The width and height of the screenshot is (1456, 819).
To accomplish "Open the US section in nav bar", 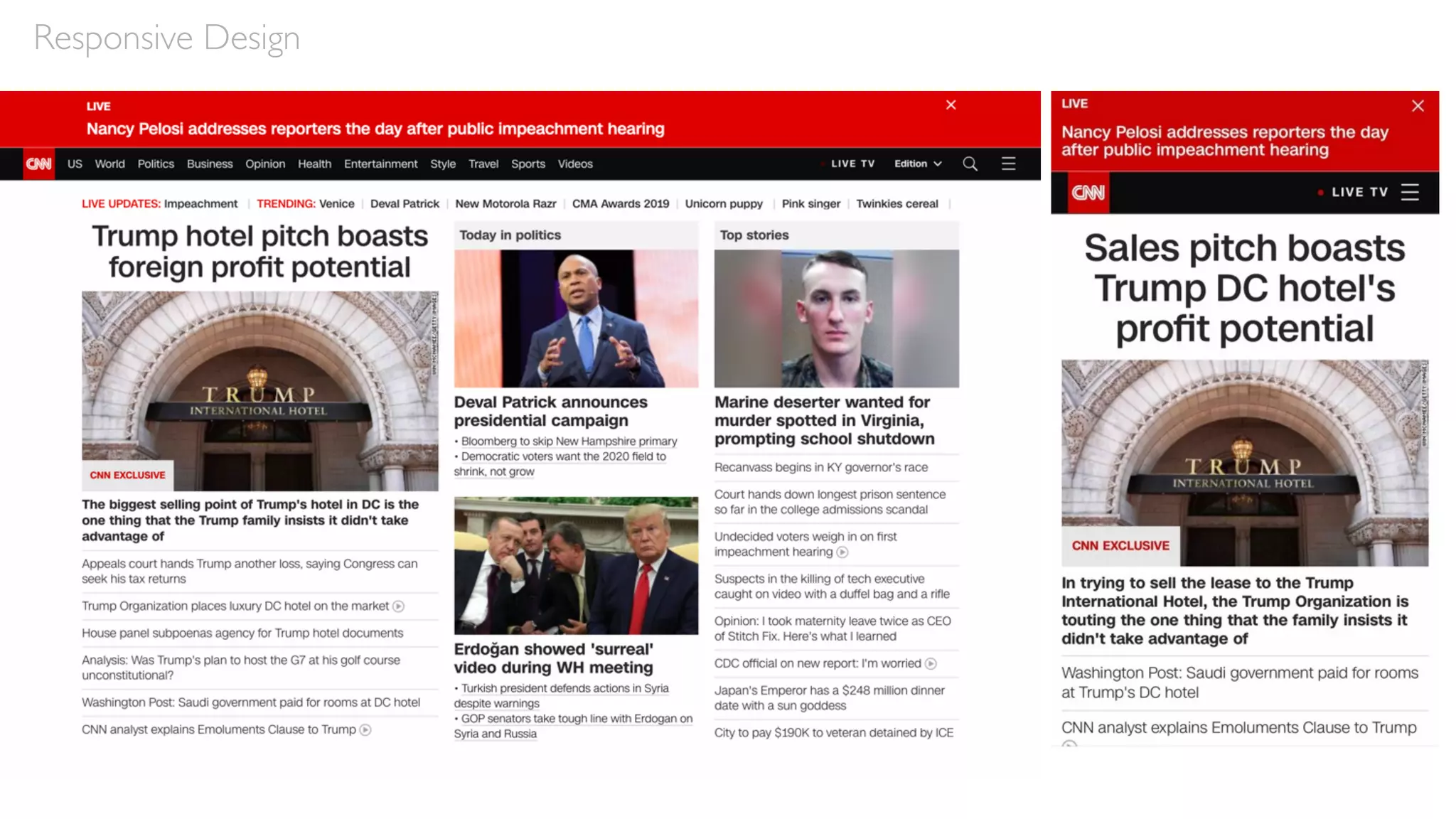I will pos(75,164).
